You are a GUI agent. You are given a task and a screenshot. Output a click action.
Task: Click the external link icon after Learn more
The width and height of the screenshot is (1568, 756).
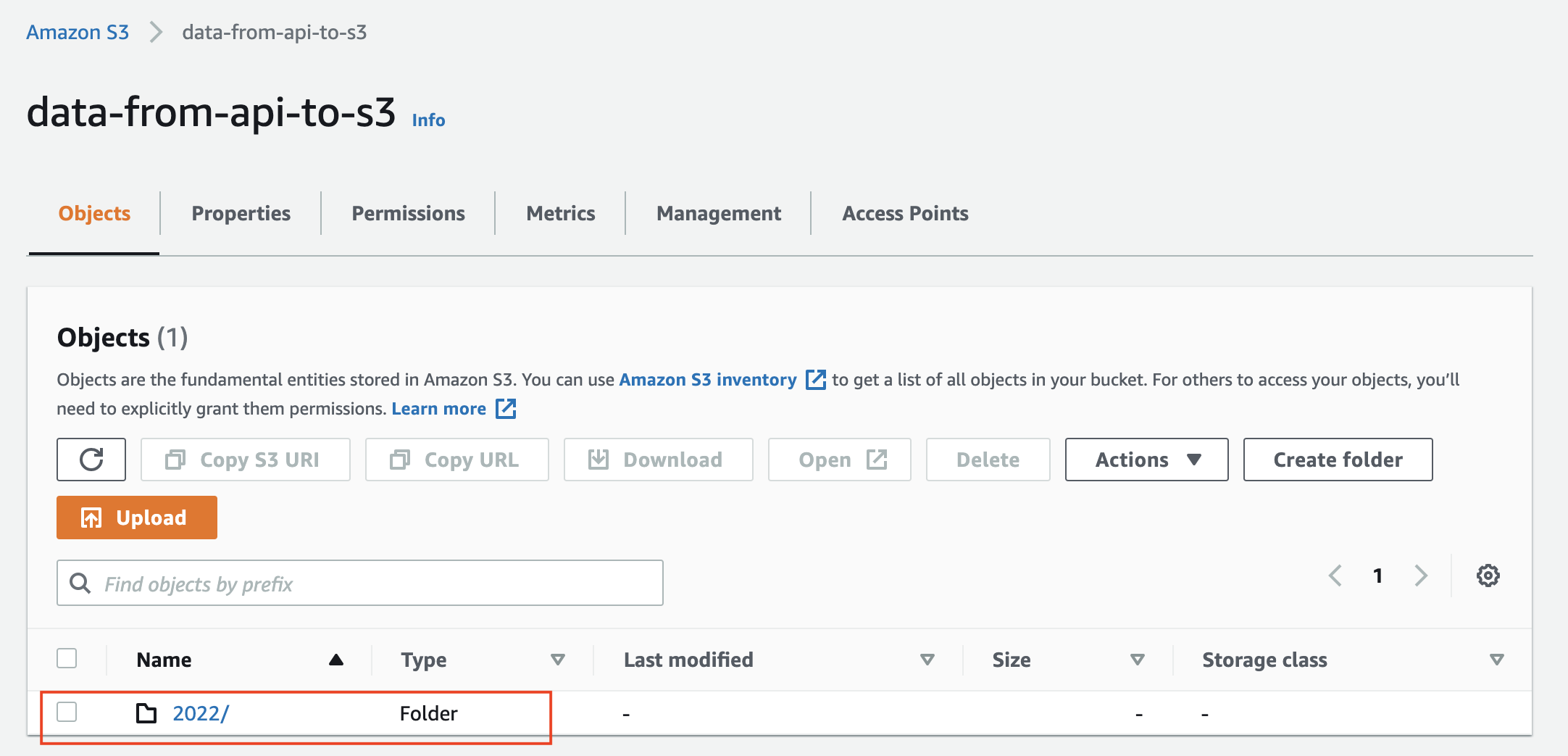click(506, 409)
